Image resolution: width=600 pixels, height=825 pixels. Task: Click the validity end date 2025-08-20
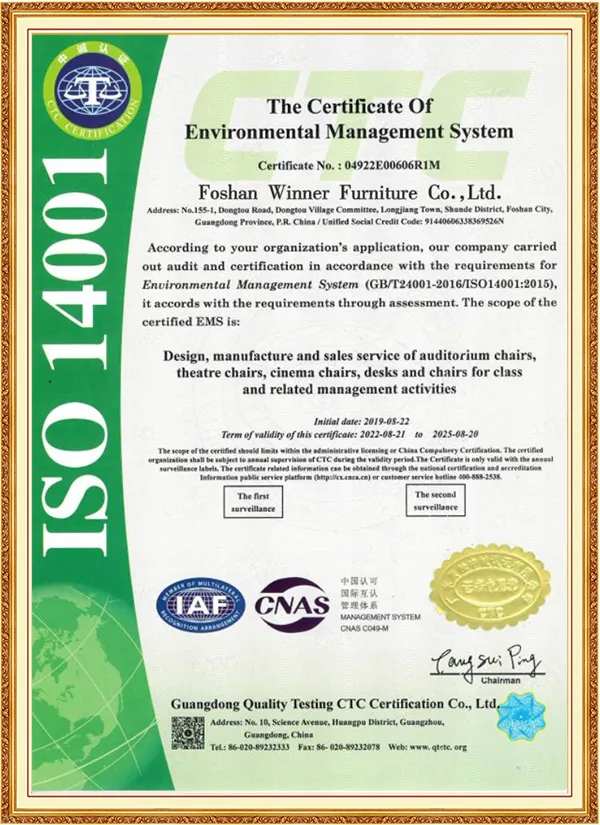[455, 435]
